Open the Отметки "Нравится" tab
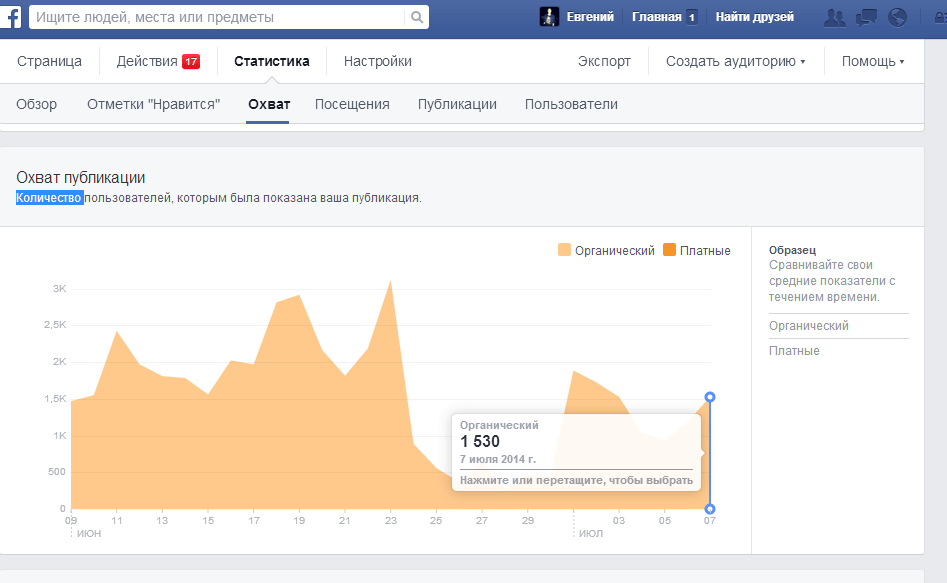The width and height of the screenshot is (947, 583). pyautogui.click(x=153, y=104)
